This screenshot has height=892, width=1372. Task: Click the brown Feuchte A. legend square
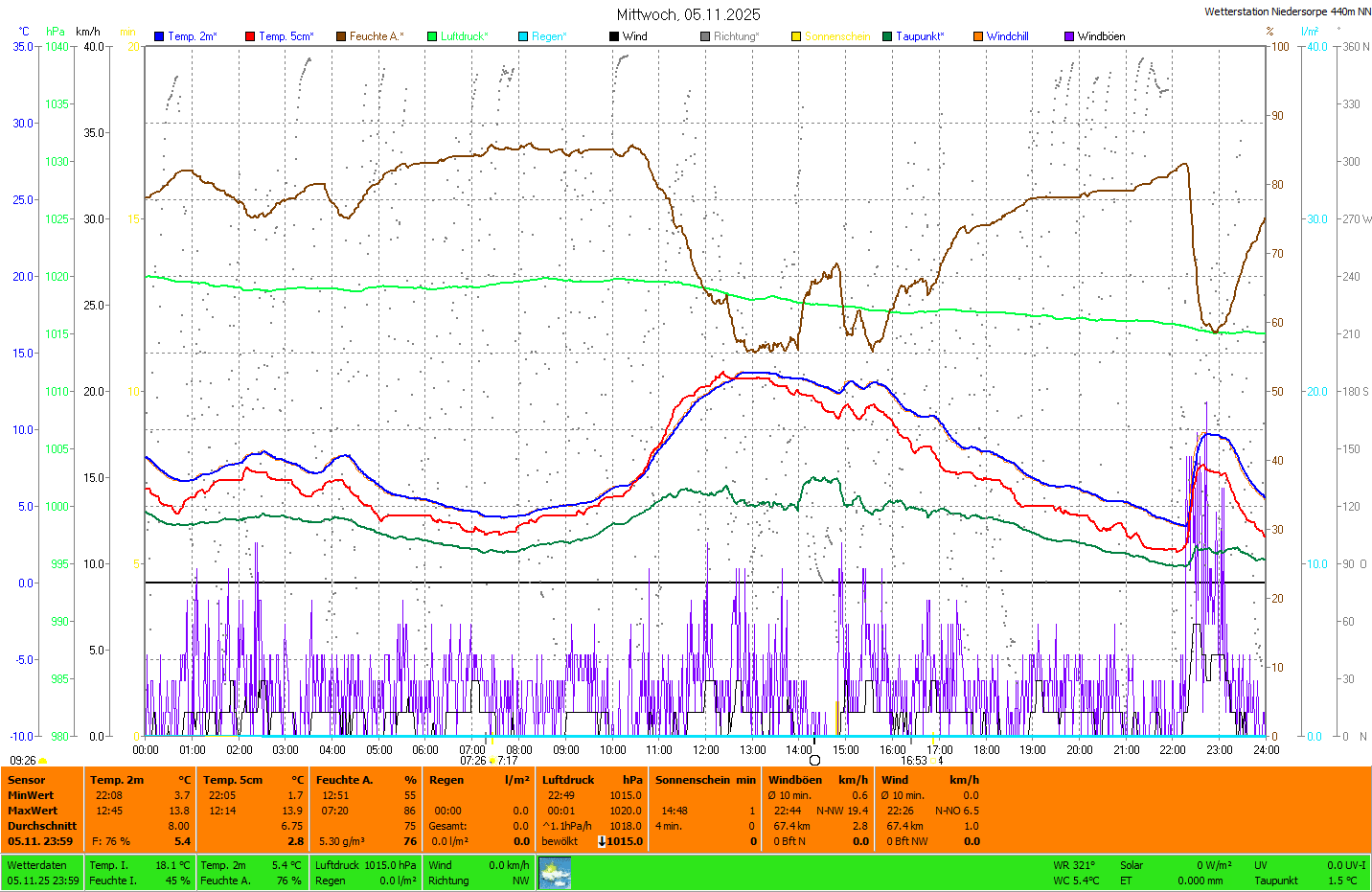click(341, 36)
